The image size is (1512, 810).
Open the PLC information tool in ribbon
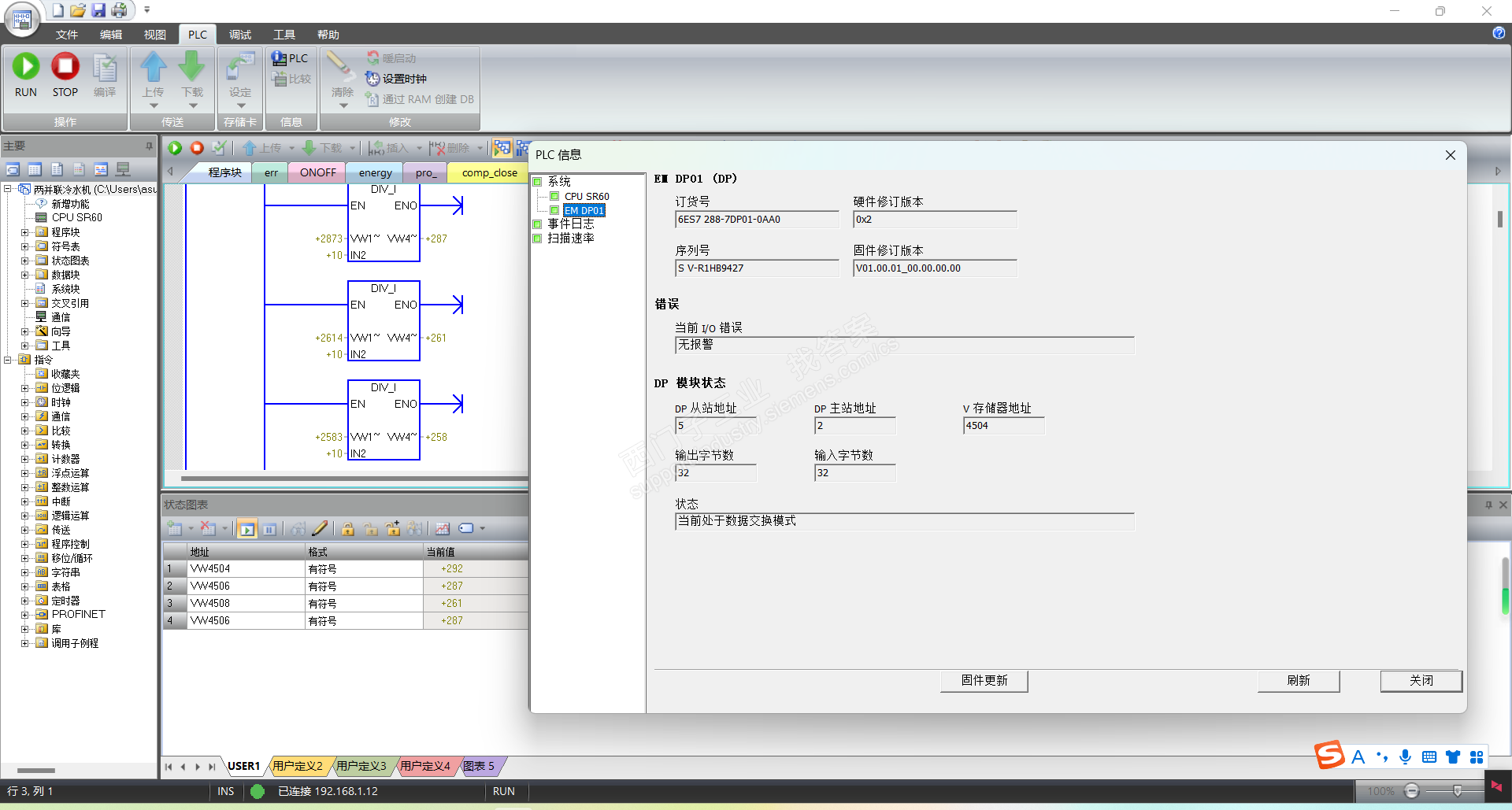point(290,58)
